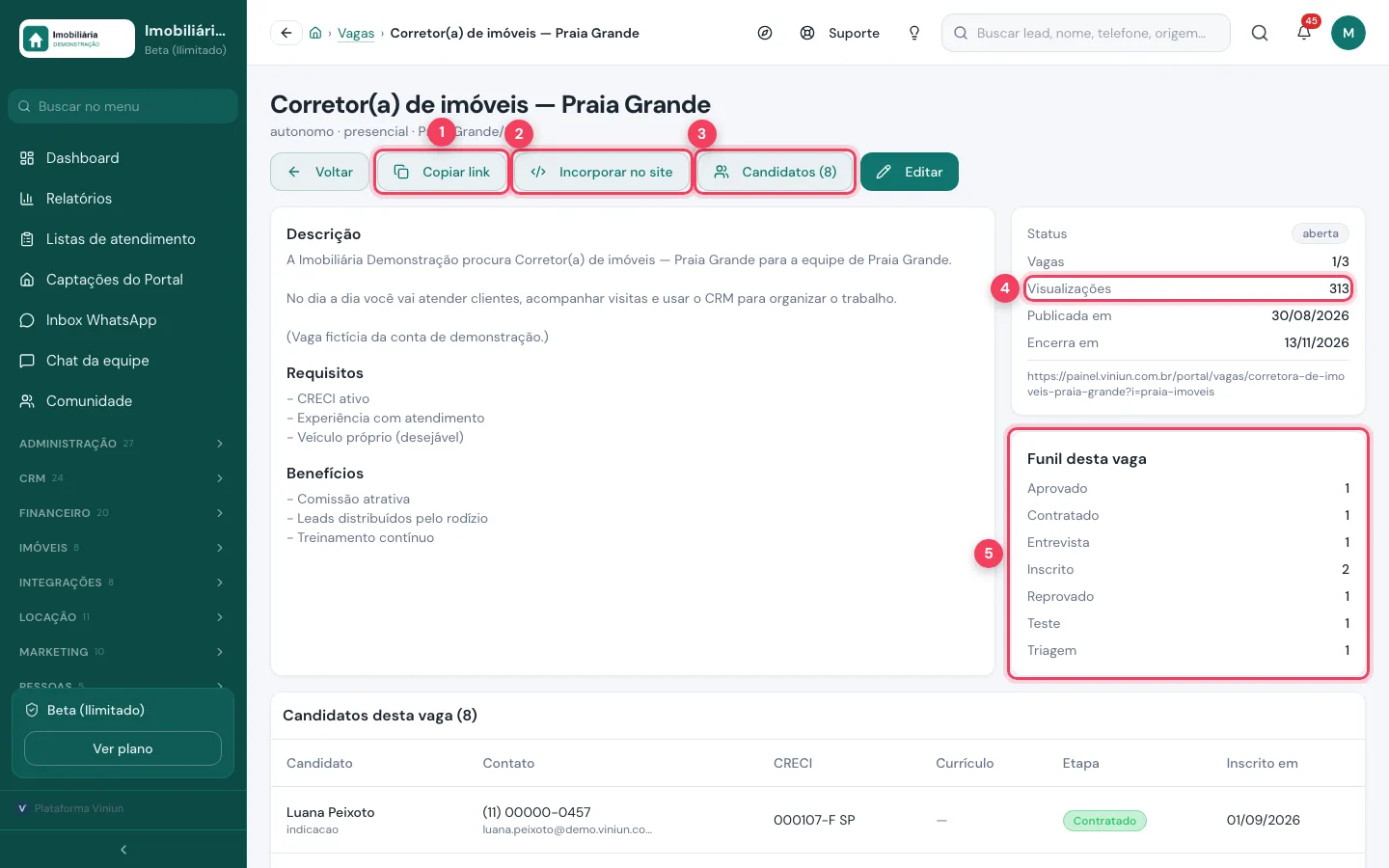Expand the IMÓVEIS section
The image size is (1389, 868).
tap(123, 548)
